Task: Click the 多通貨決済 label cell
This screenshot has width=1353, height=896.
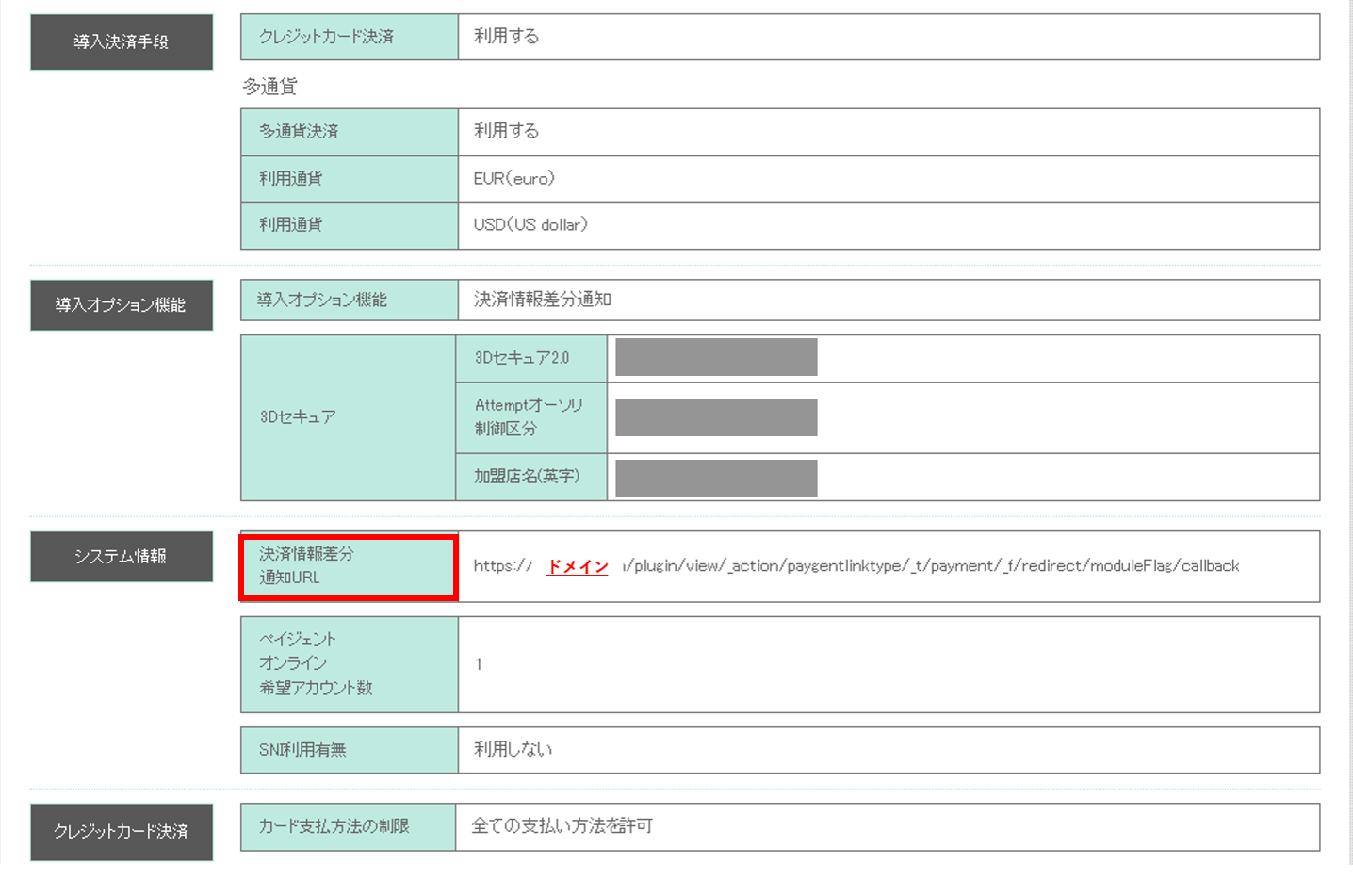Action: (x=349, y=132)
